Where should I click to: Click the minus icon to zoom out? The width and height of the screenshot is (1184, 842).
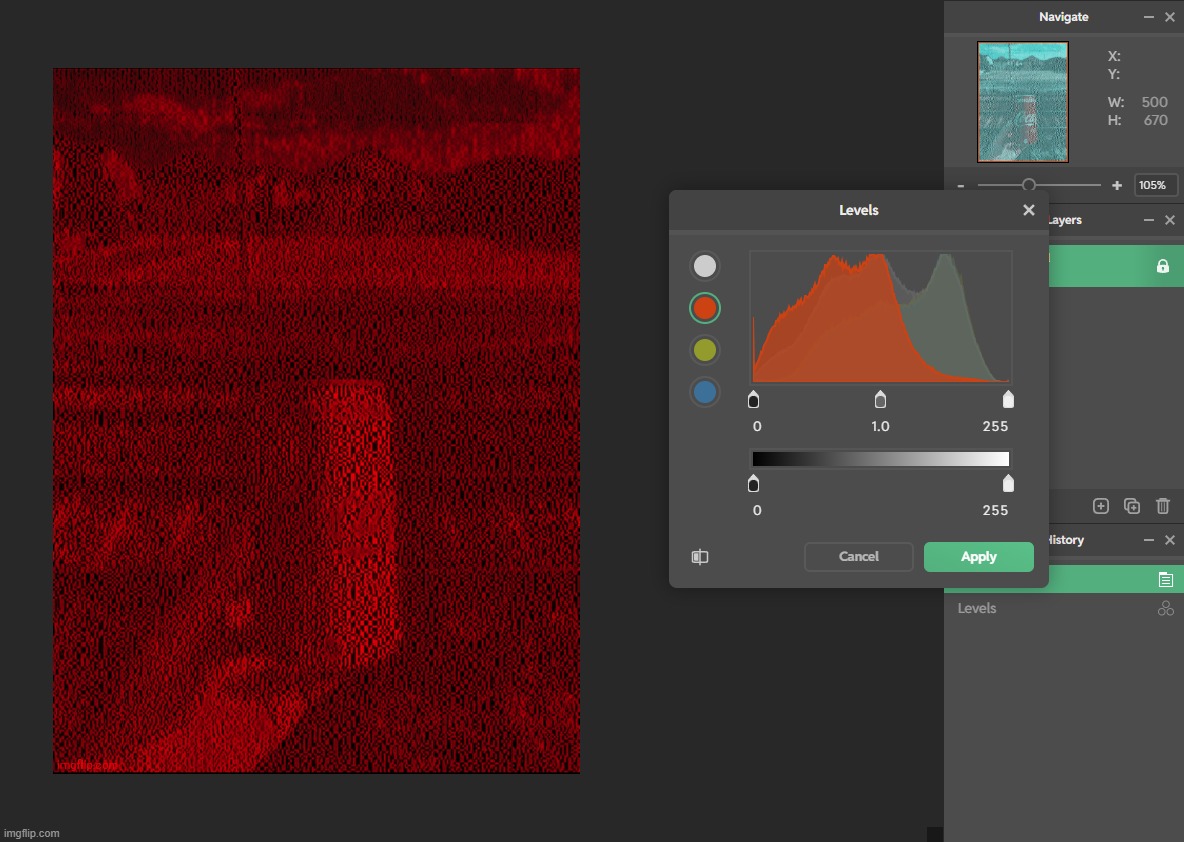961,185
